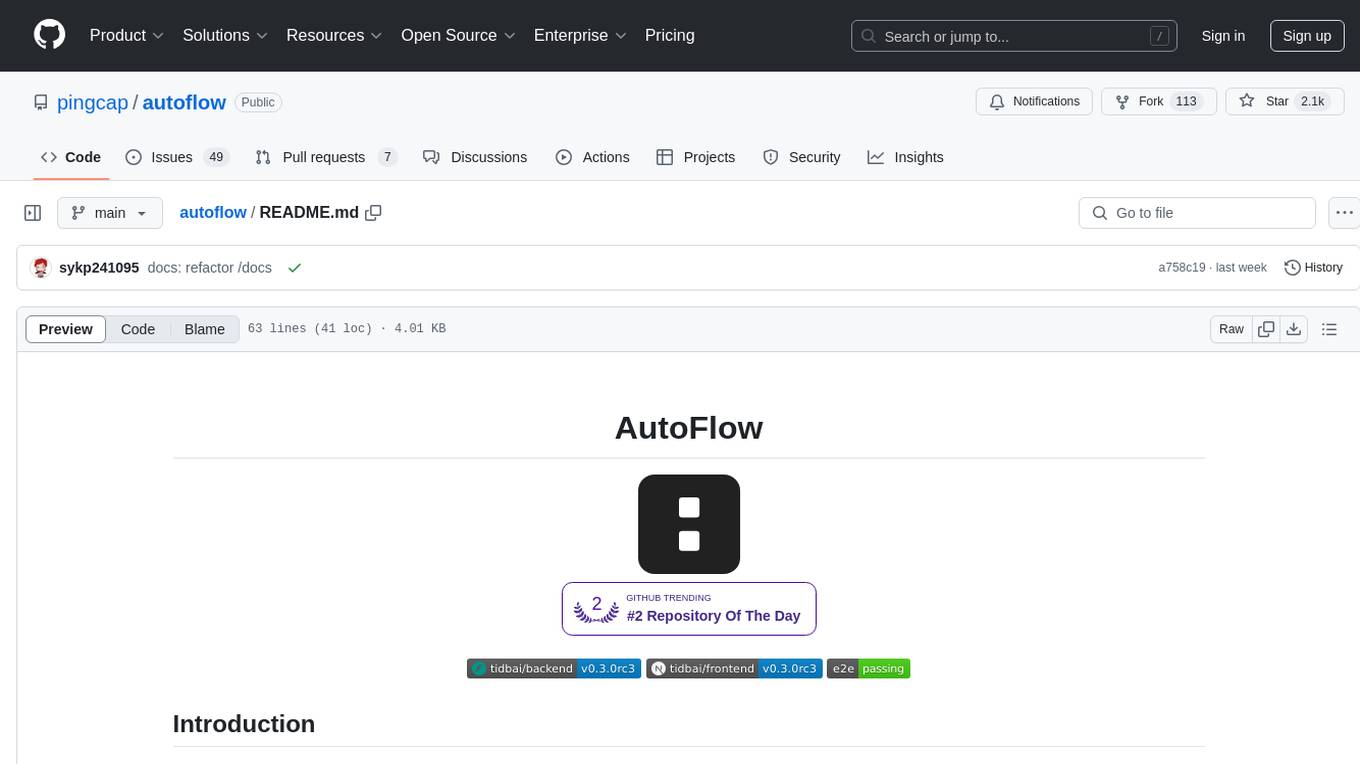
Task: View file History
Action: tap(1313, 268)
